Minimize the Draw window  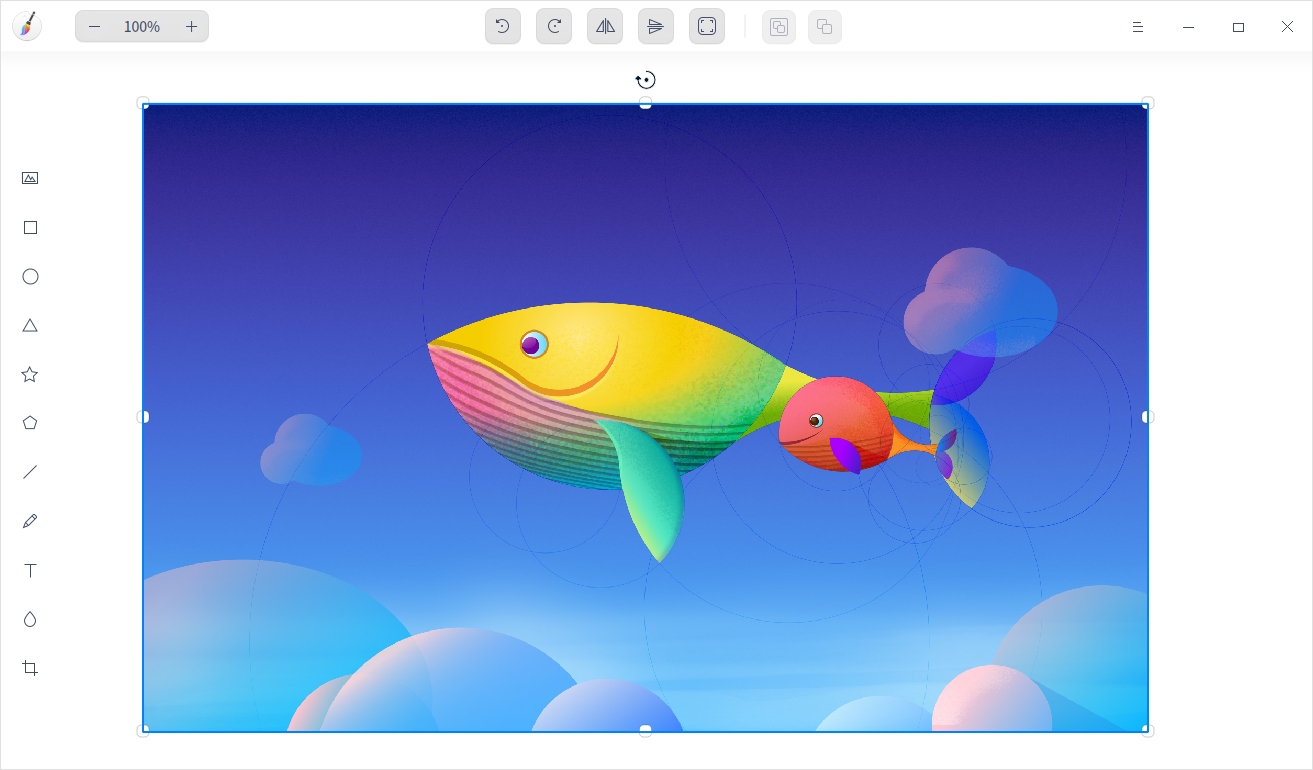click(x=1188, y=27)
